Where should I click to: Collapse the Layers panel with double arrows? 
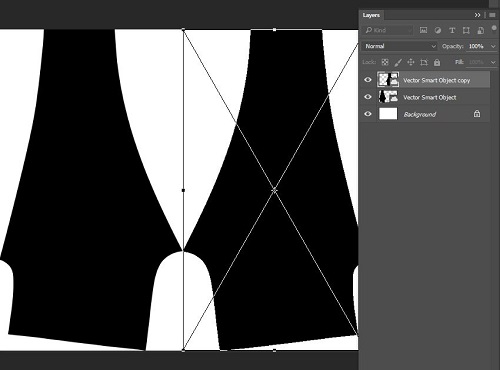point(477,15)
